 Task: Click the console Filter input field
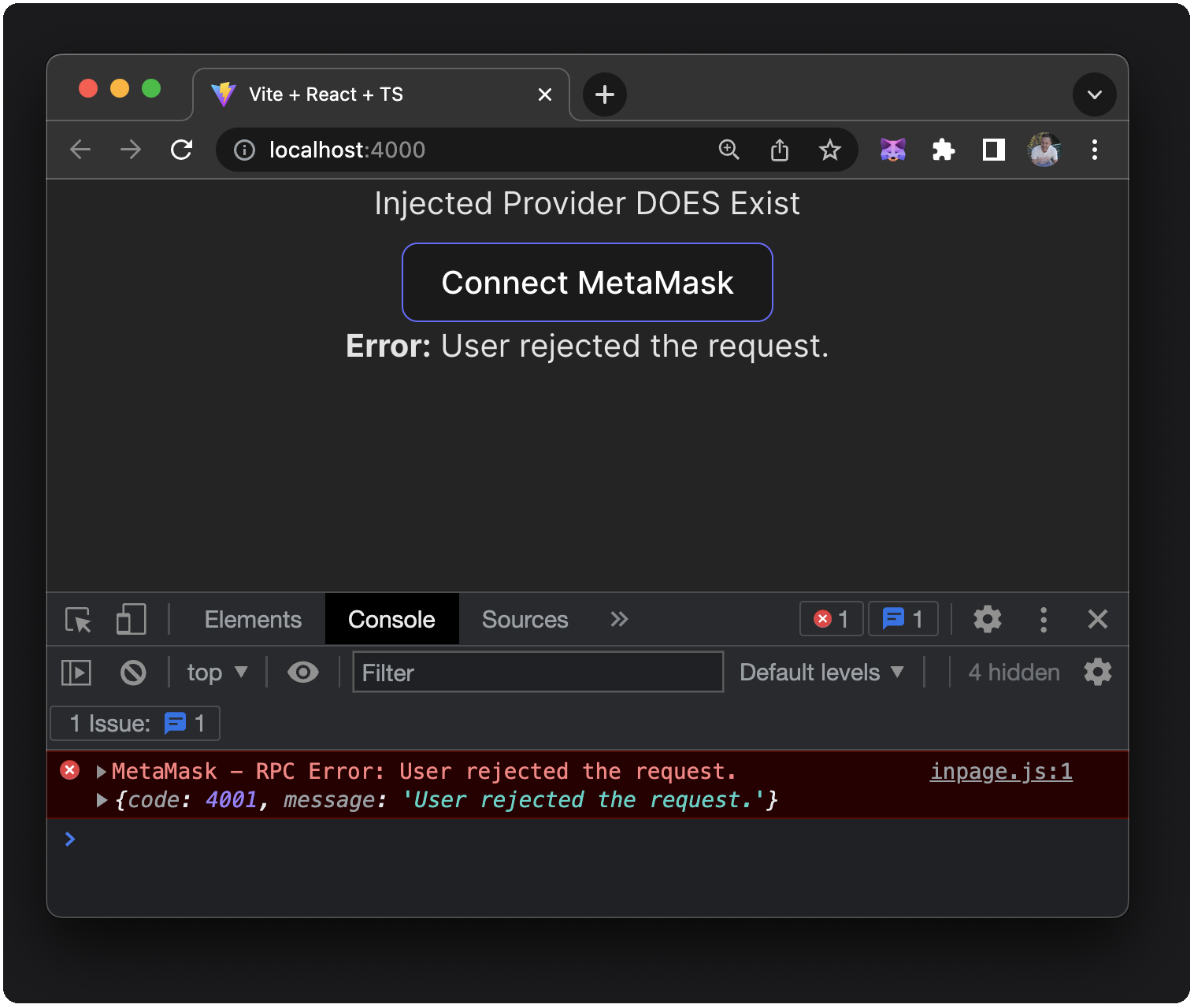point(538,673)
